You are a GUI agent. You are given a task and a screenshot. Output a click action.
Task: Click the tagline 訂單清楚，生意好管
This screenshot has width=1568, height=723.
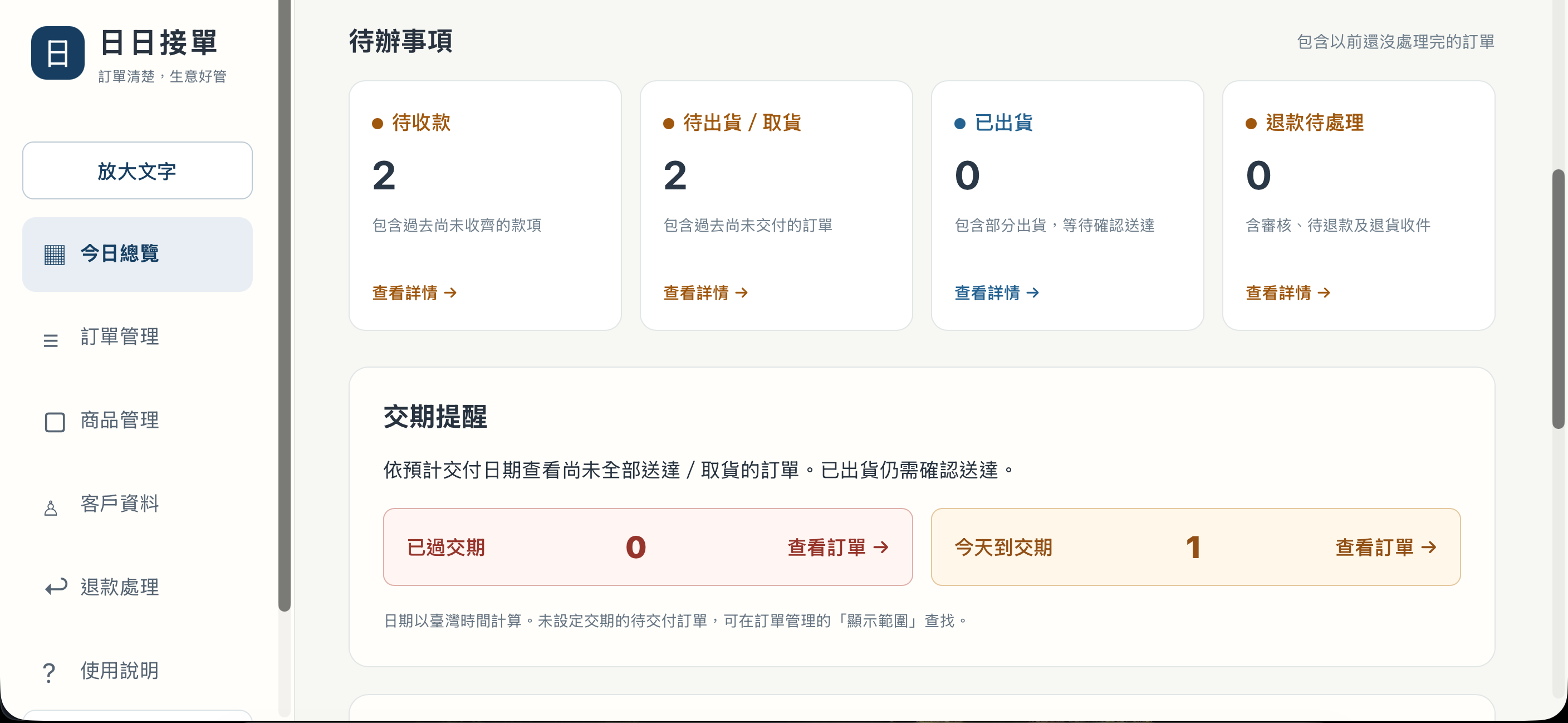pos(163,76)
